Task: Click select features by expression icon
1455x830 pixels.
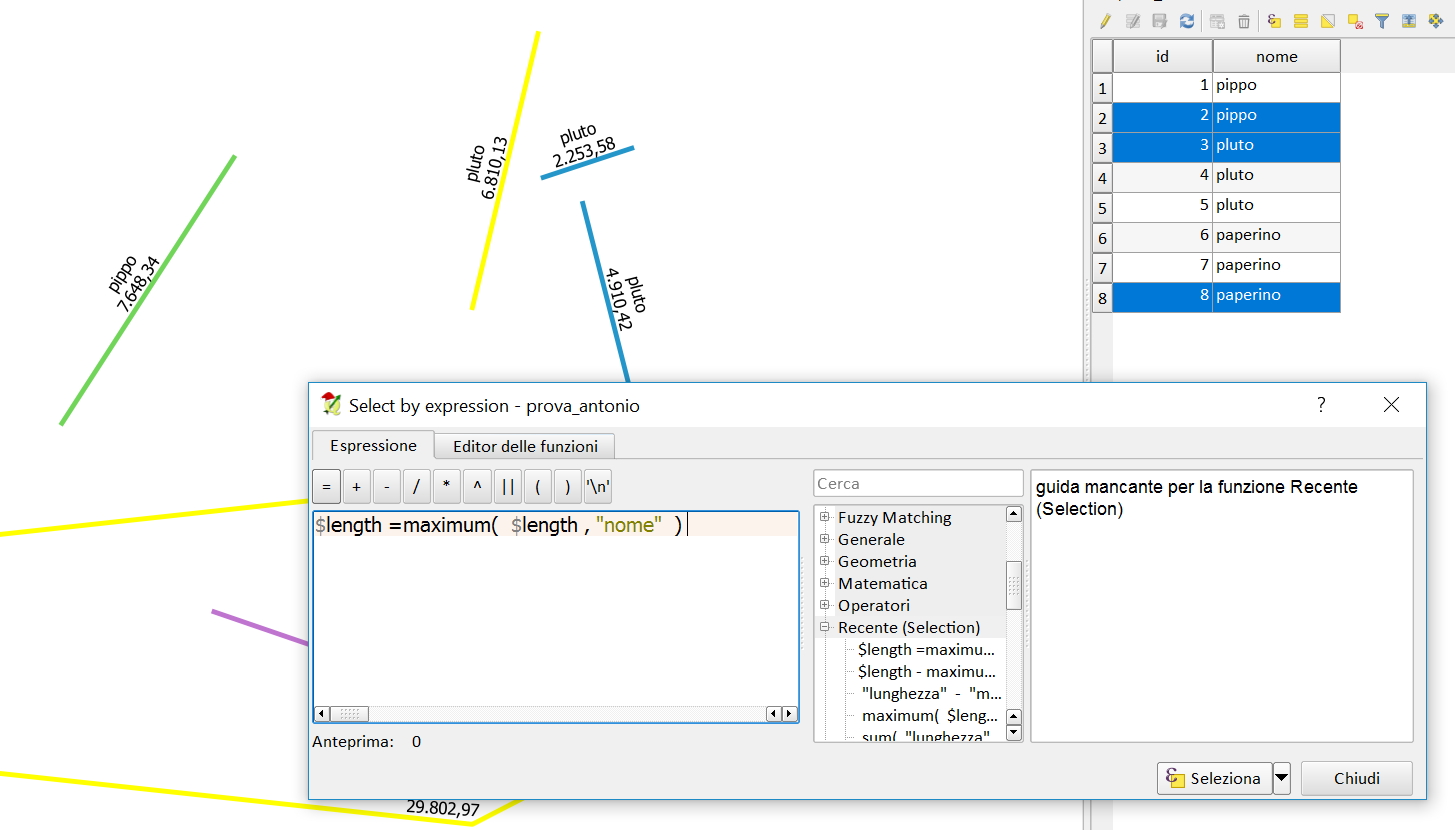Action: point(1274,20)
